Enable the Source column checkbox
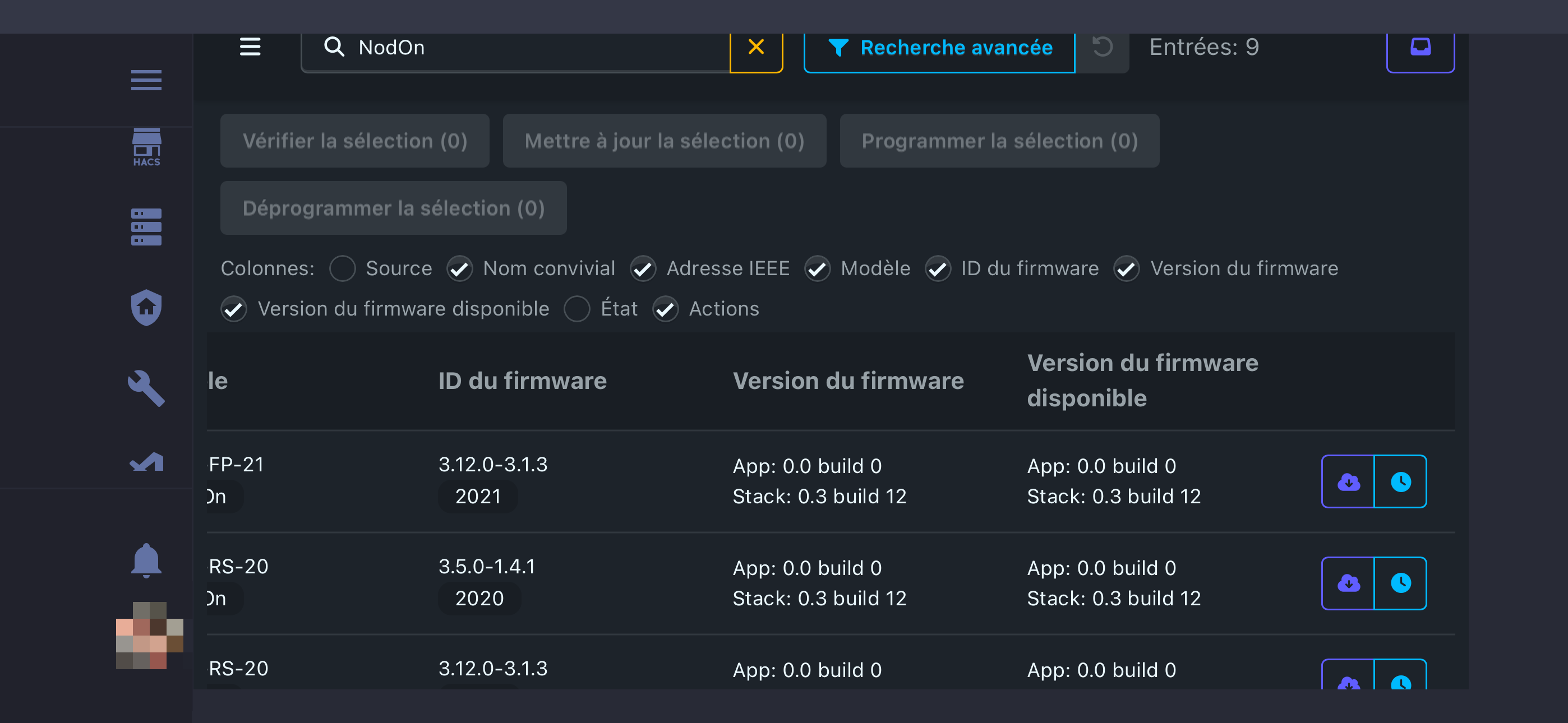 point(343,268)
